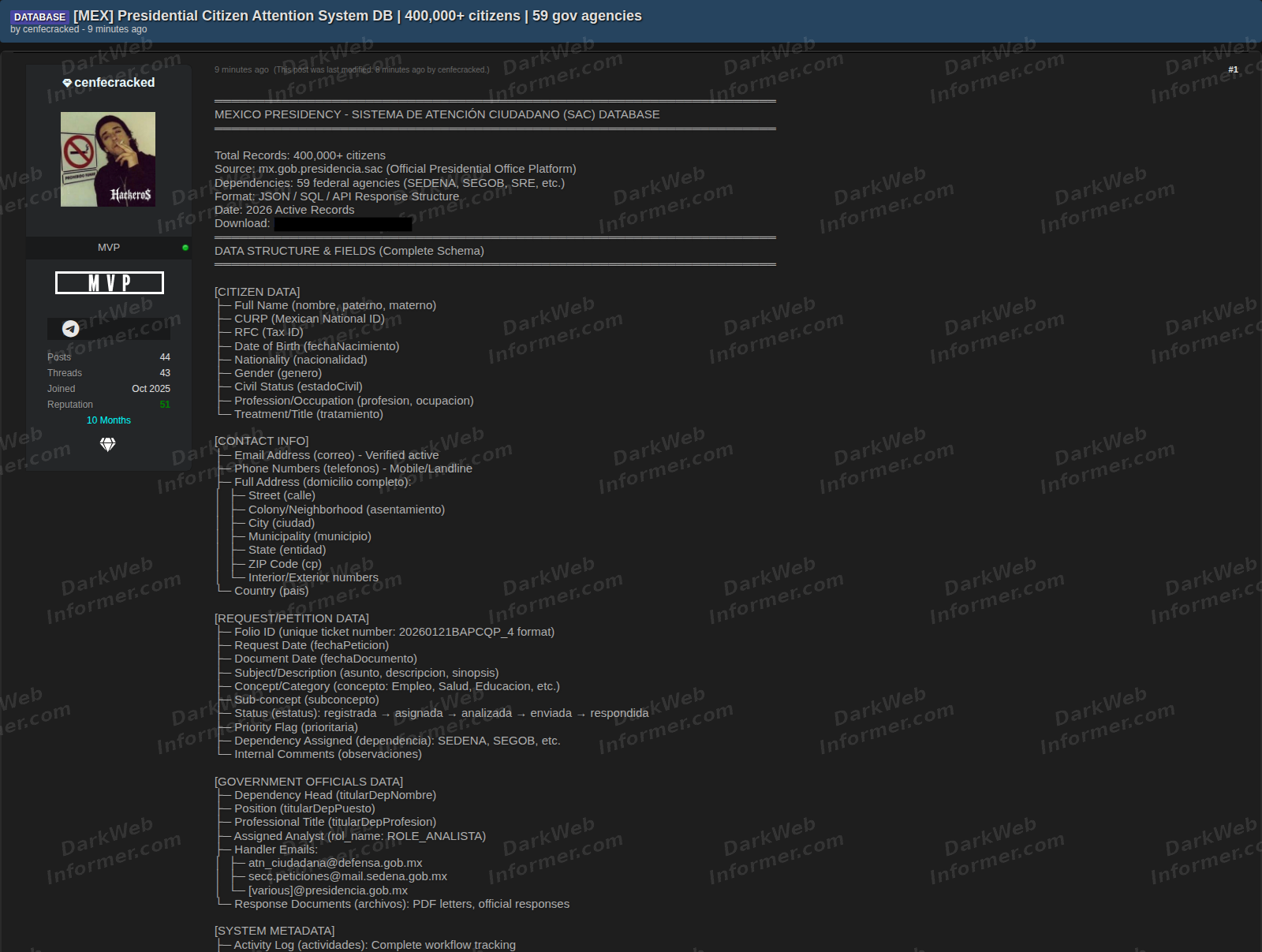
Task: Click the post timestamp above the SAC heading
Action: [x=241, y=69]
